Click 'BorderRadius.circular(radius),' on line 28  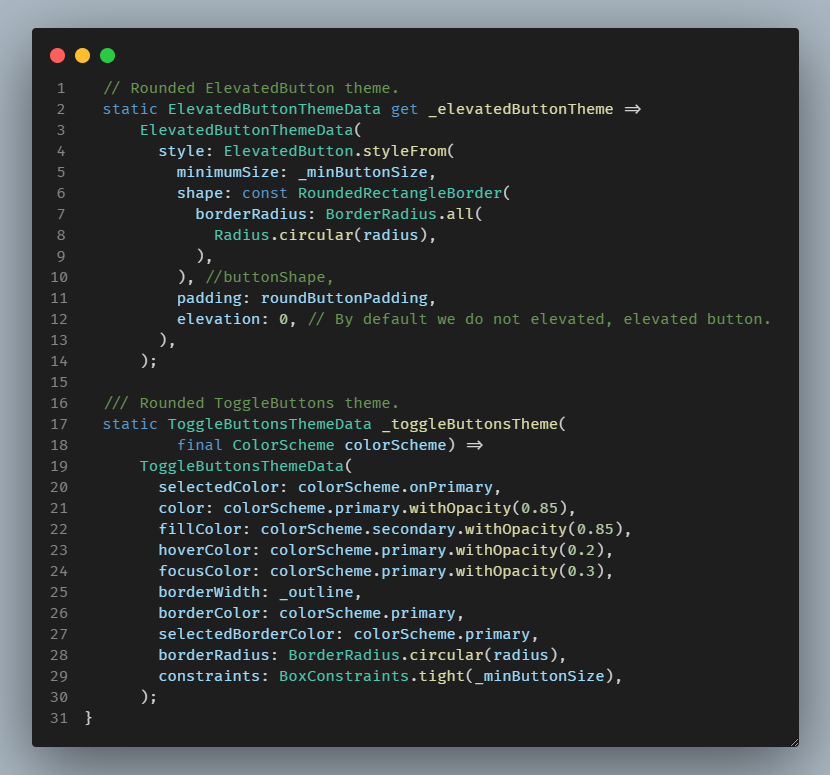click(x=427, y=655)
